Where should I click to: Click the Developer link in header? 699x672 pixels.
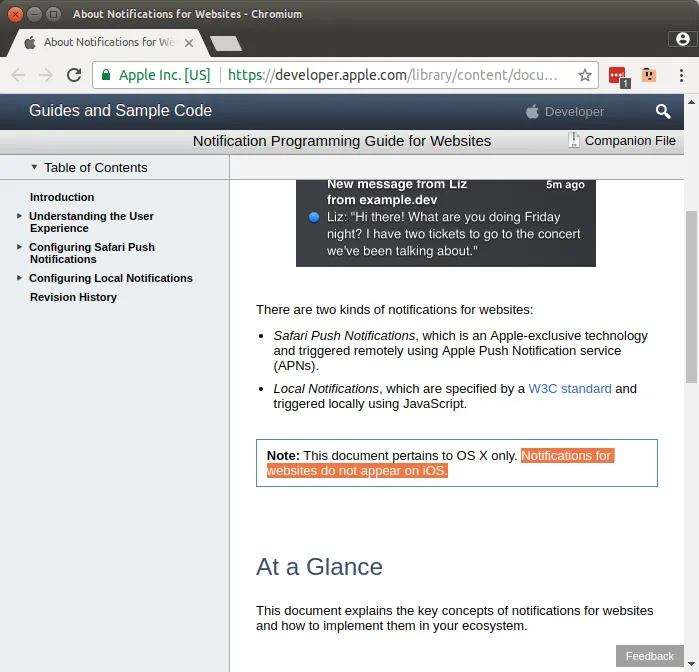[574, 111]
